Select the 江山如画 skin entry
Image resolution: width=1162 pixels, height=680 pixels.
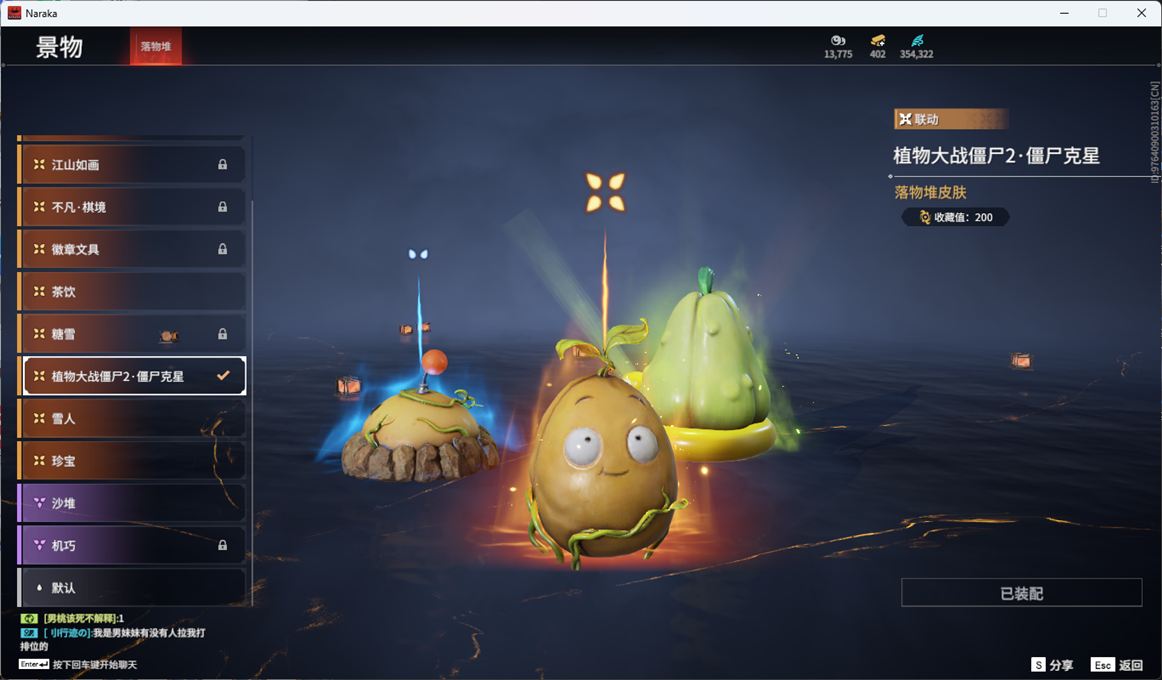[132, 164]
